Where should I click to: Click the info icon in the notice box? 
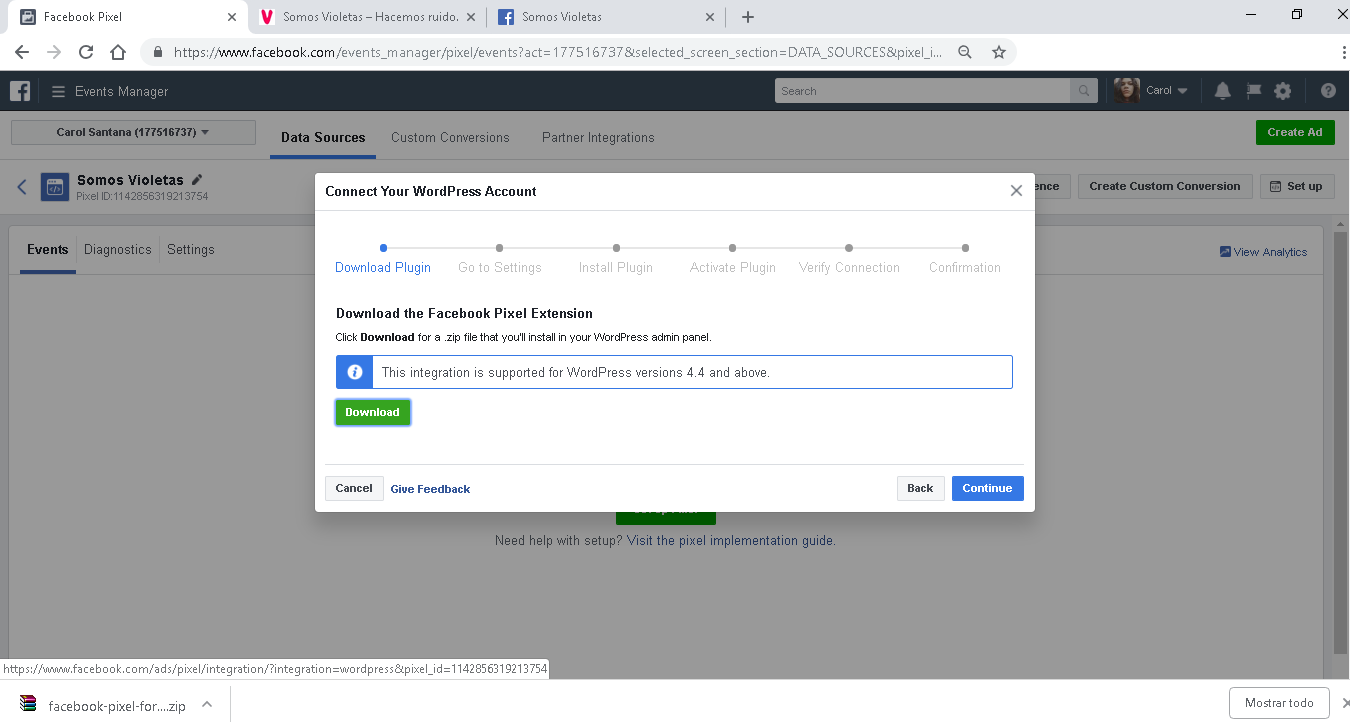pos(354,372)
